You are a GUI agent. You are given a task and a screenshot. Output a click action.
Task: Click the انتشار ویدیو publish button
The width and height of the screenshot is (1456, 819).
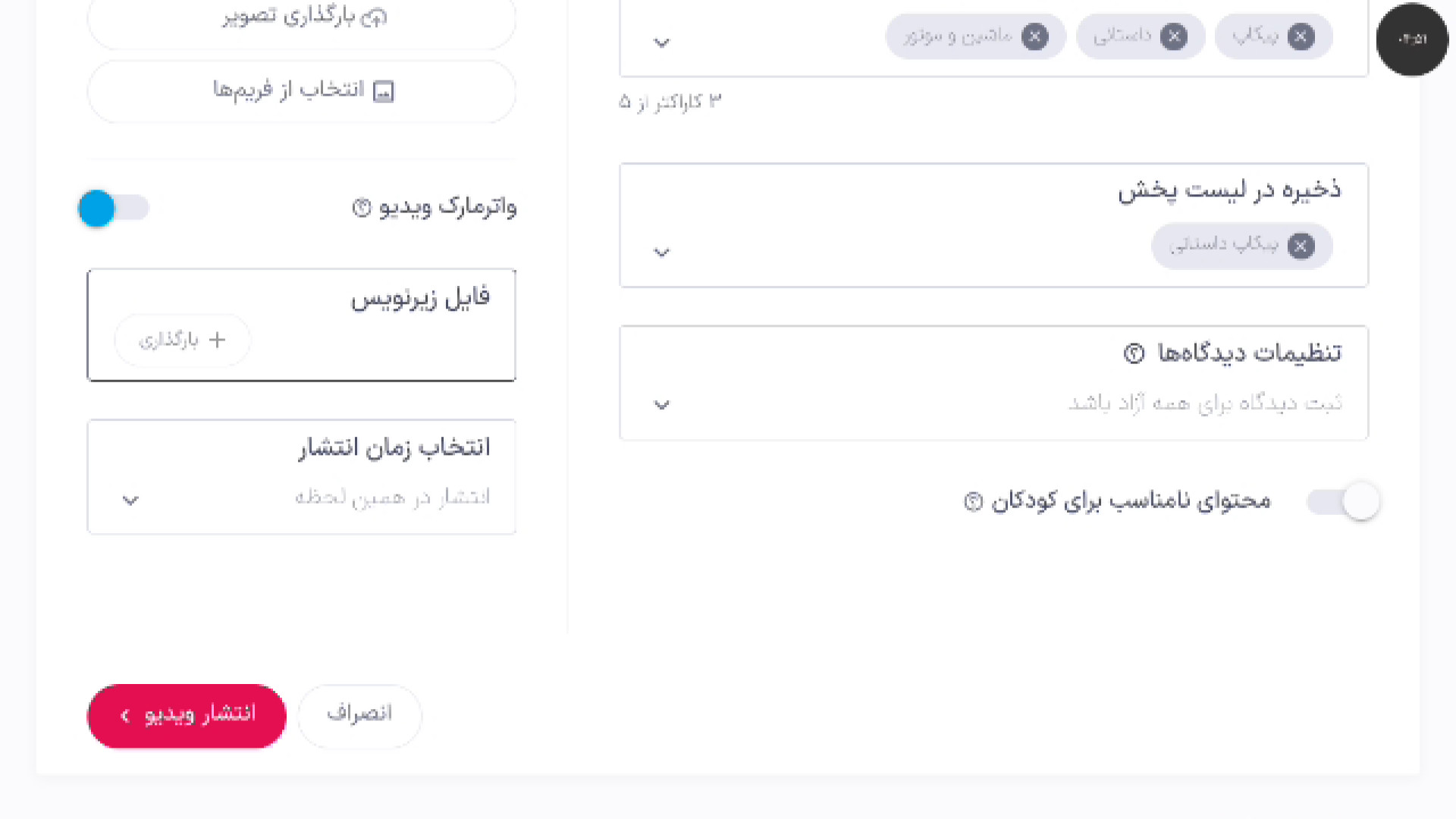click(x=187, y=716)
